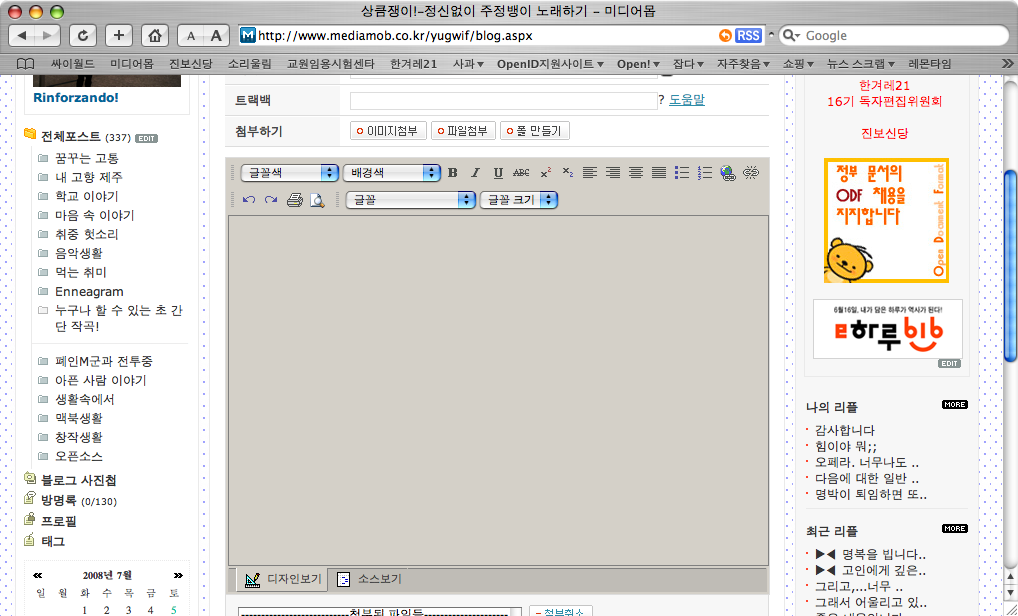Print editor content
The width and height of the screenshot is (1018, 616).
[295, 200]
